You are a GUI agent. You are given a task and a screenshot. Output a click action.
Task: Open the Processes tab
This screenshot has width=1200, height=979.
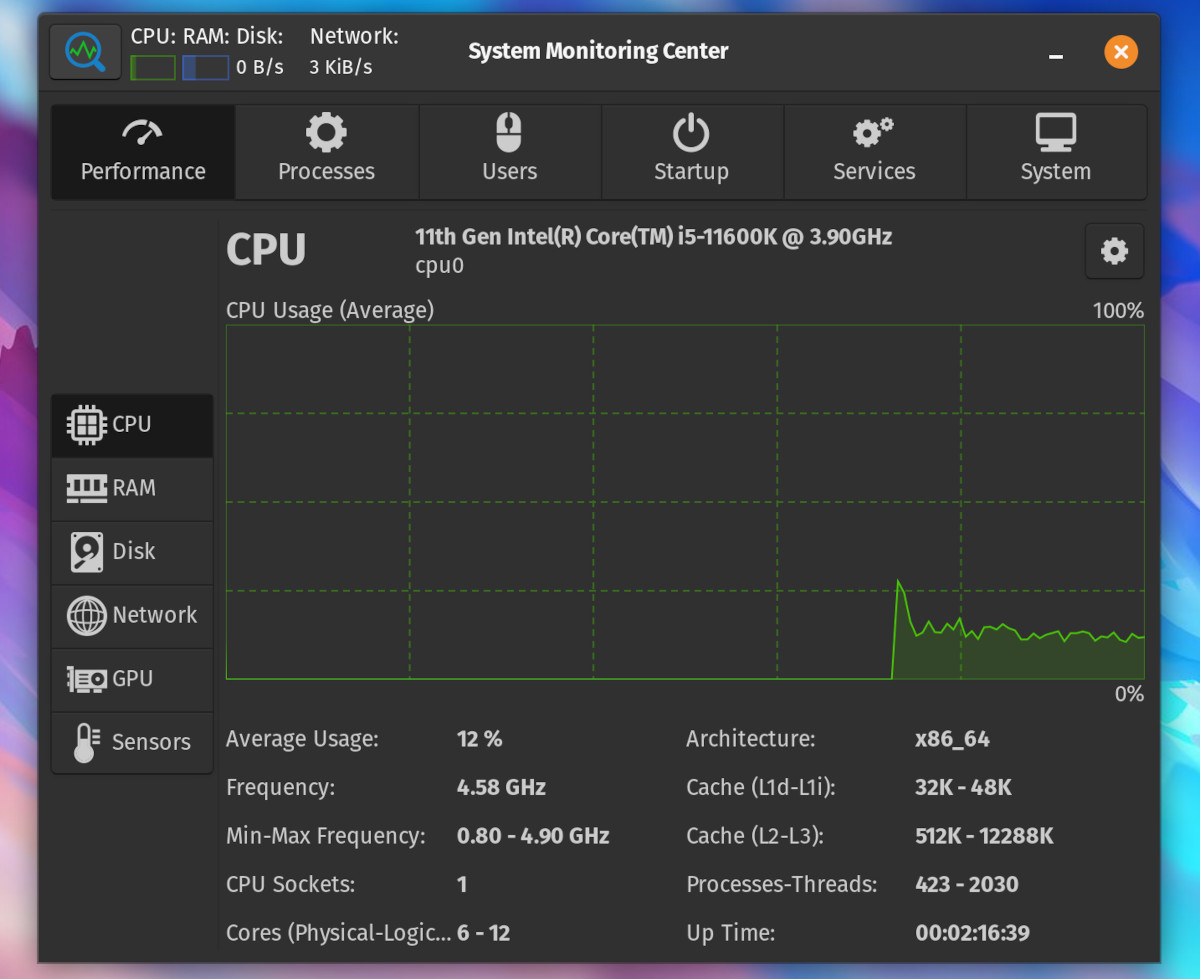326,152
